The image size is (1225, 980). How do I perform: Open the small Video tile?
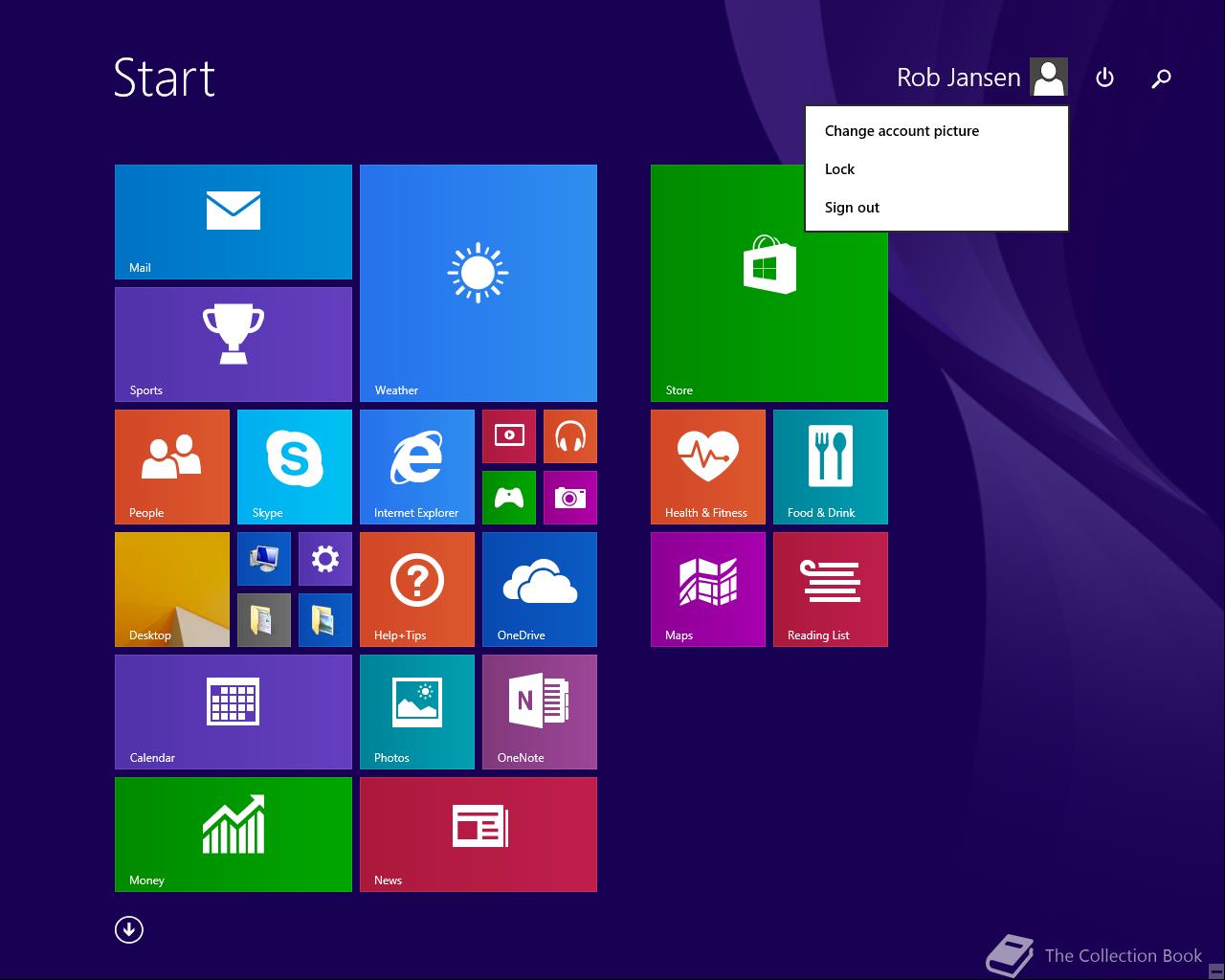509,436
